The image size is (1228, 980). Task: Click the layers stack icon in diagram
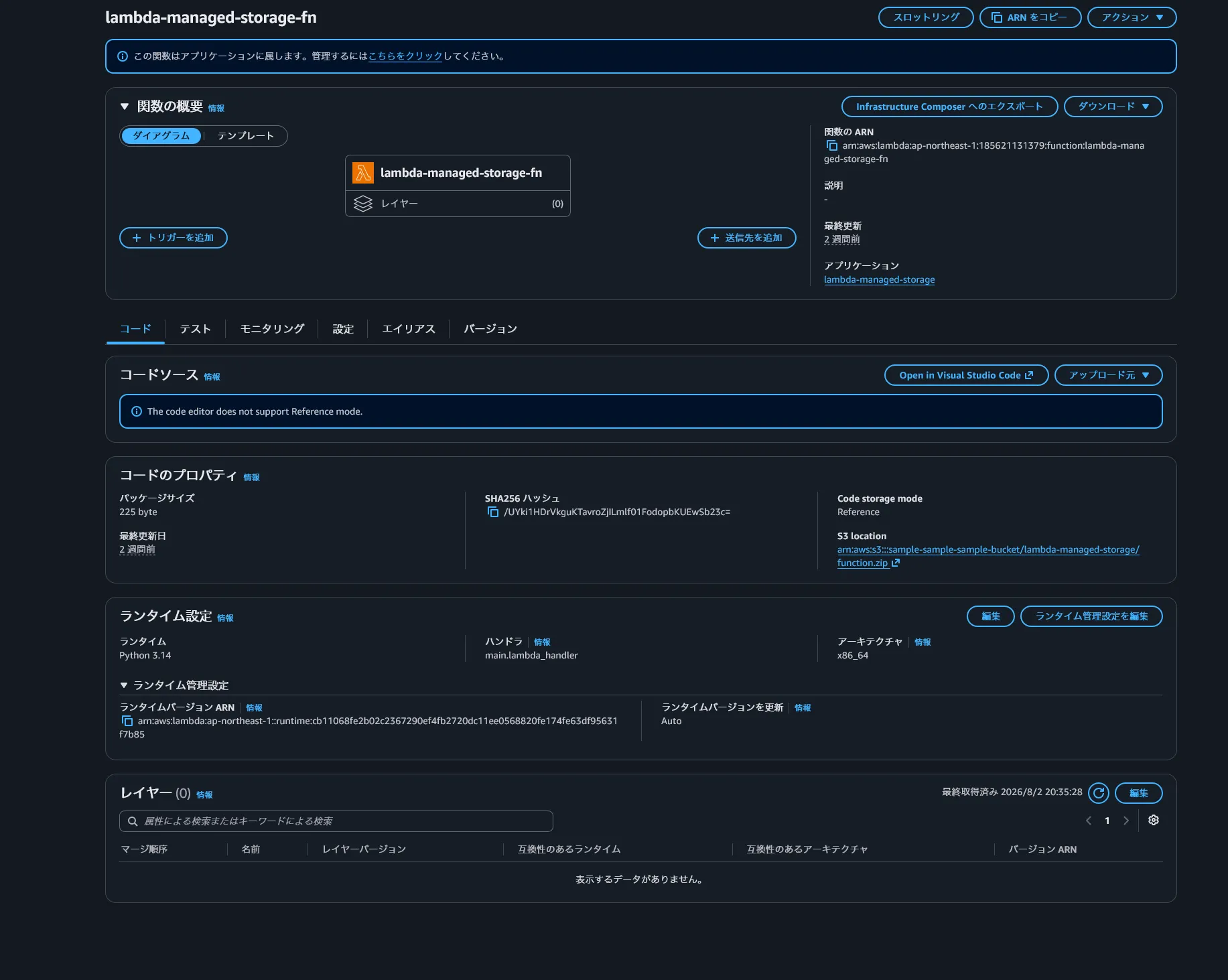click(x=363, y=204)
